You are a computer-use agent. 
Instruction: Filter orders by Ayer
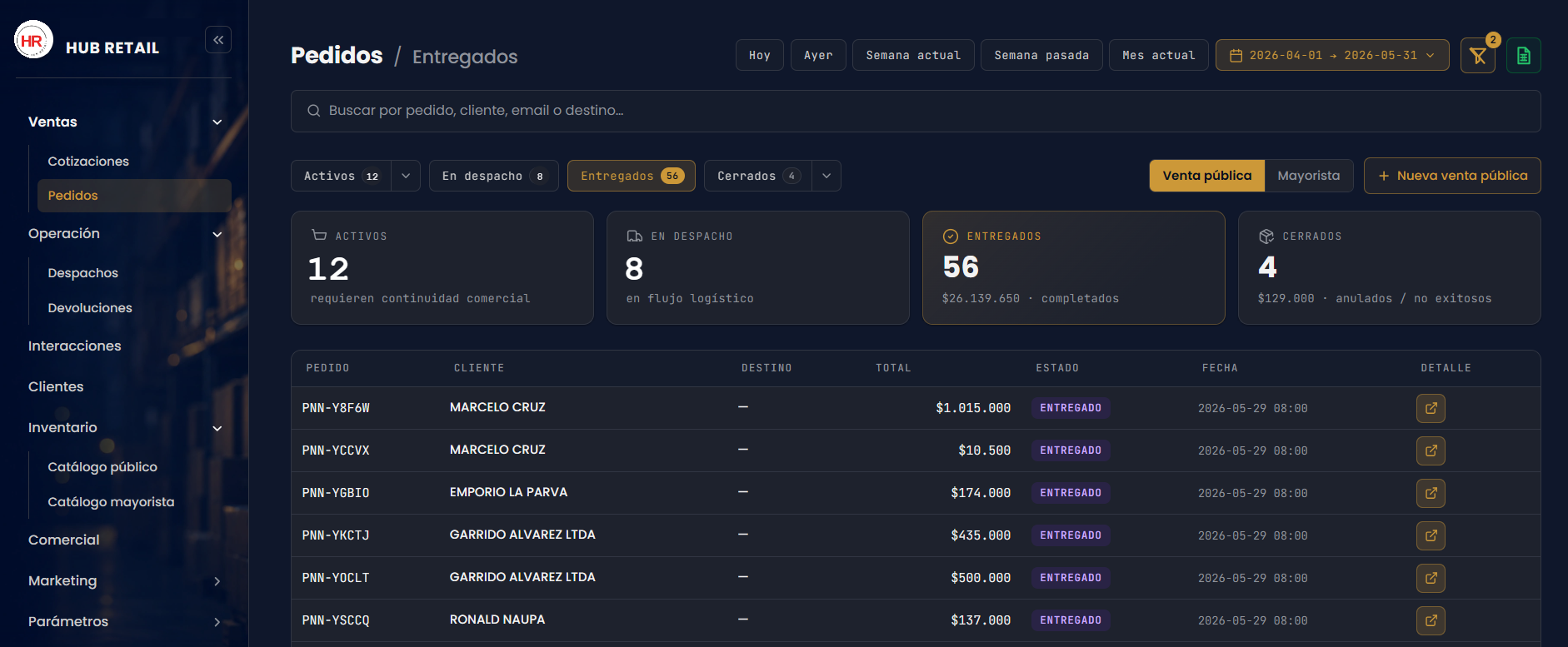[x=818, y=55]
